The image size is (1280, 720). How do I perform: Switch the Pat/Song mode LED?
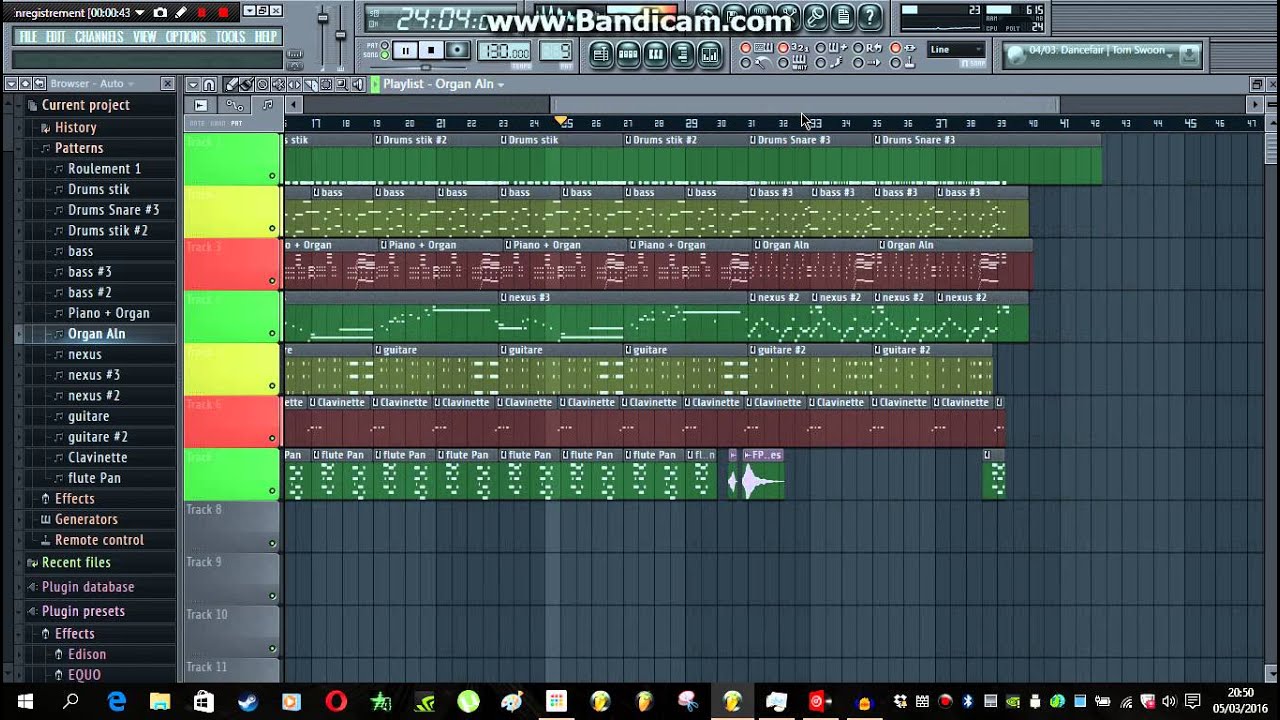click(x=385, y=50)
